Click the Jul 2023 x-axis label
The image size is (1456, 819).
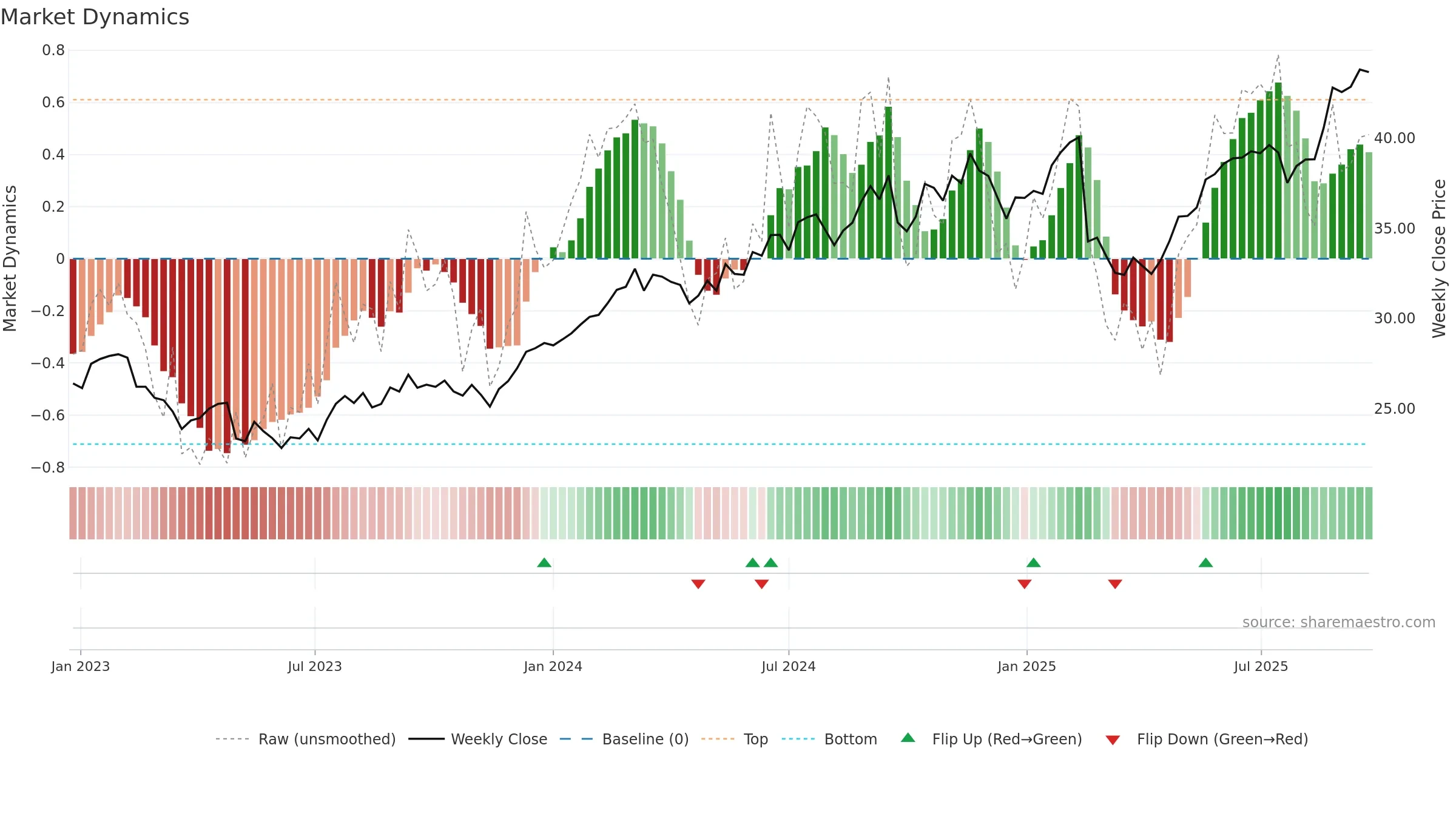point(315,666)
